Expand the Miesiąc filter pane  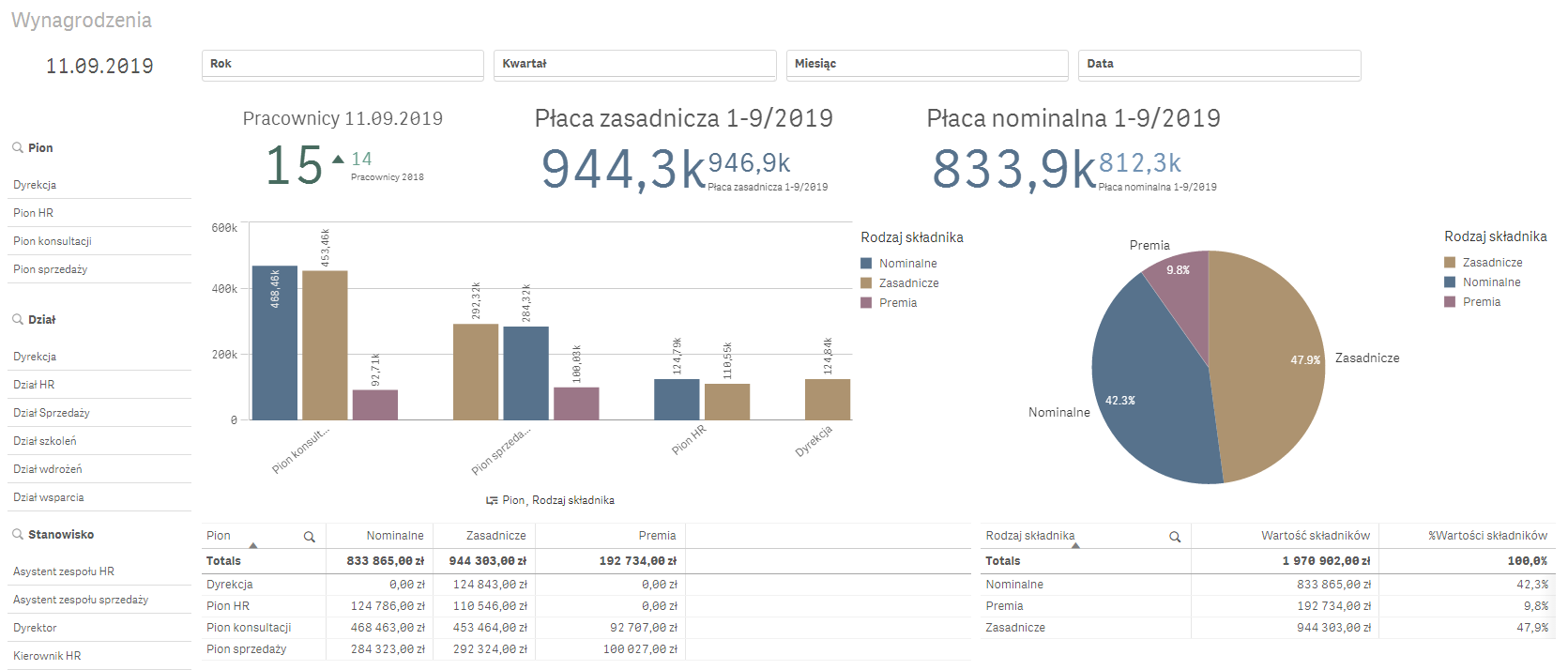click(926, 64)
